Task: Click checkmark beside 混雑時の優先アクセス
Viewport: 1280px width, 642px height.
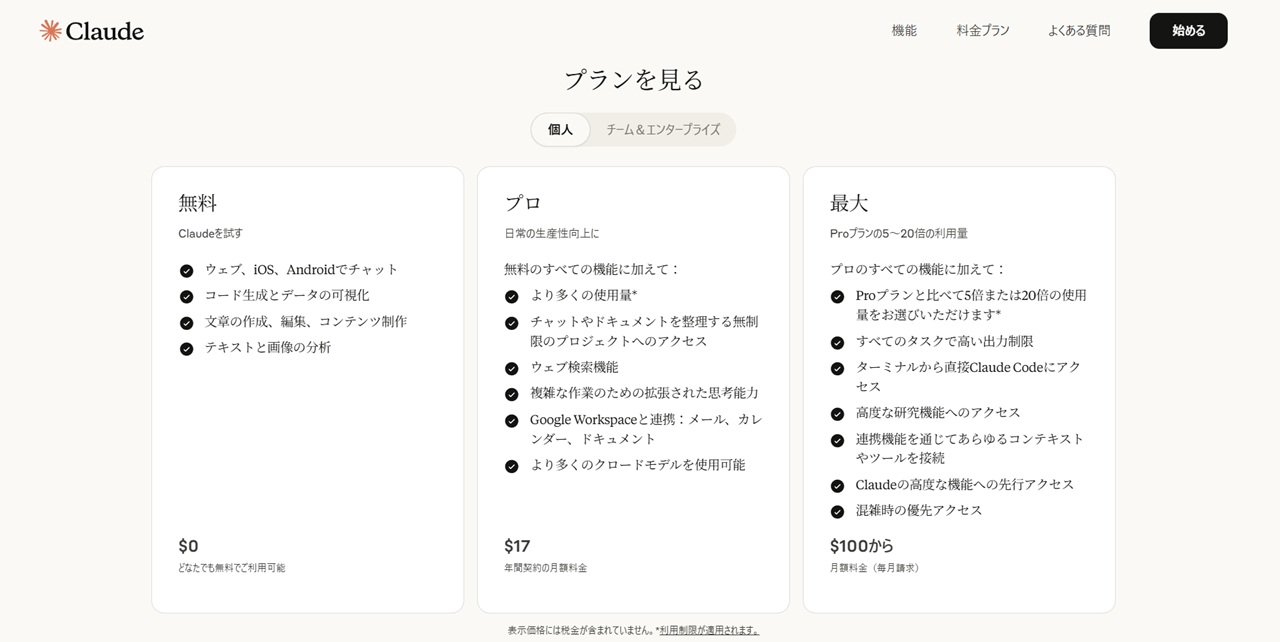Action: [x=837, y=512]
